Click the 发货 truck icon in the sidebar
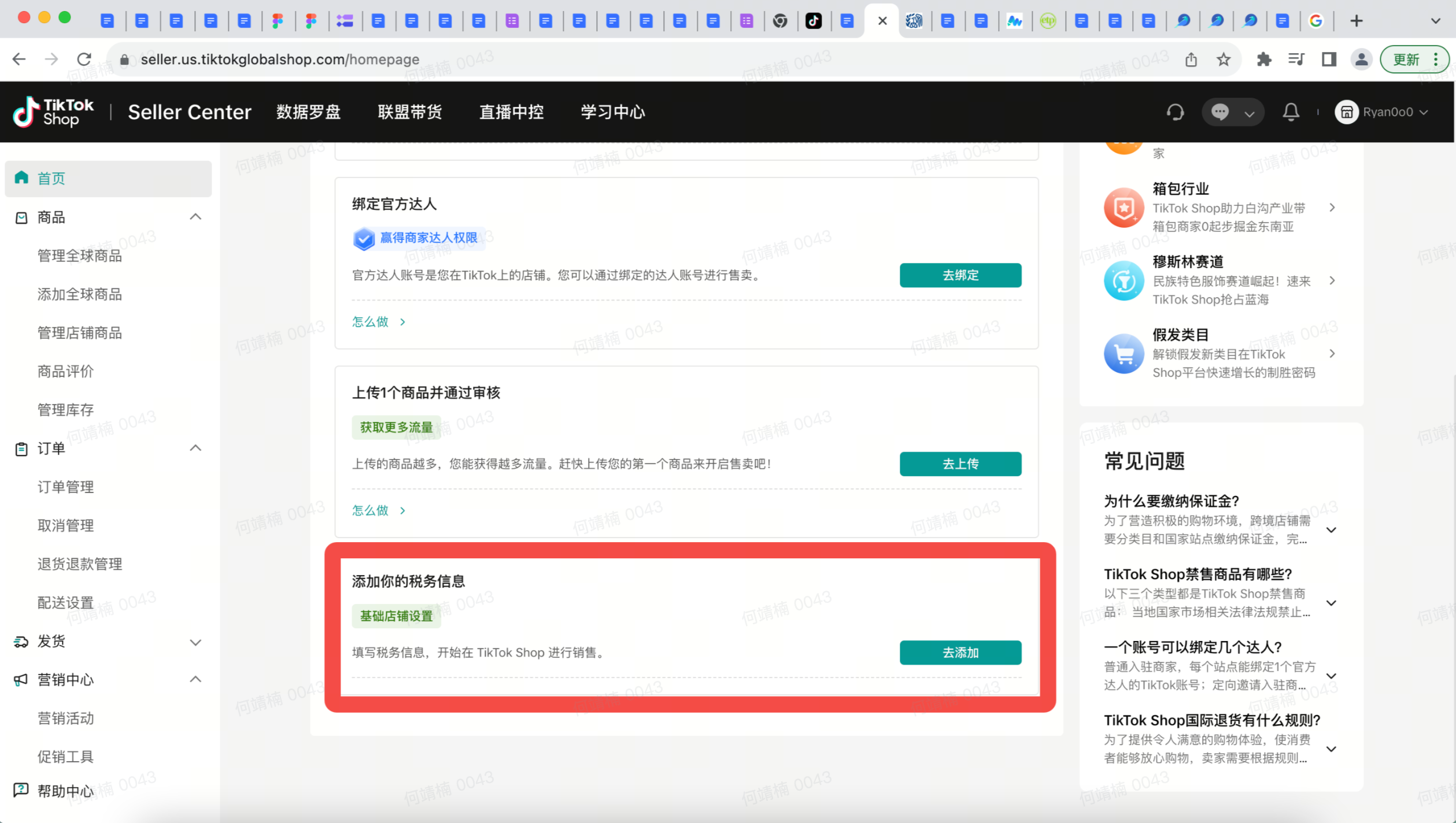Screen dimensions: 1456x823 click(21, 642)
